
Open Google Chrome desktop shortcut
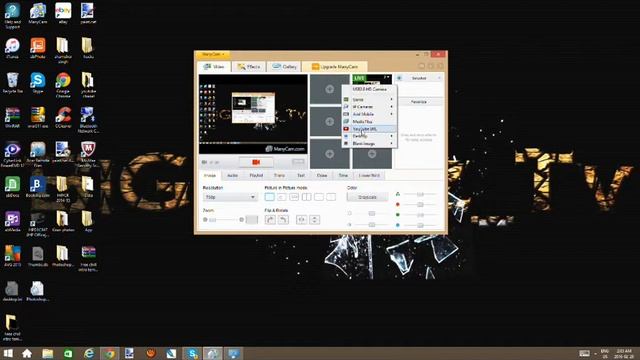click(x=63, y=85)
